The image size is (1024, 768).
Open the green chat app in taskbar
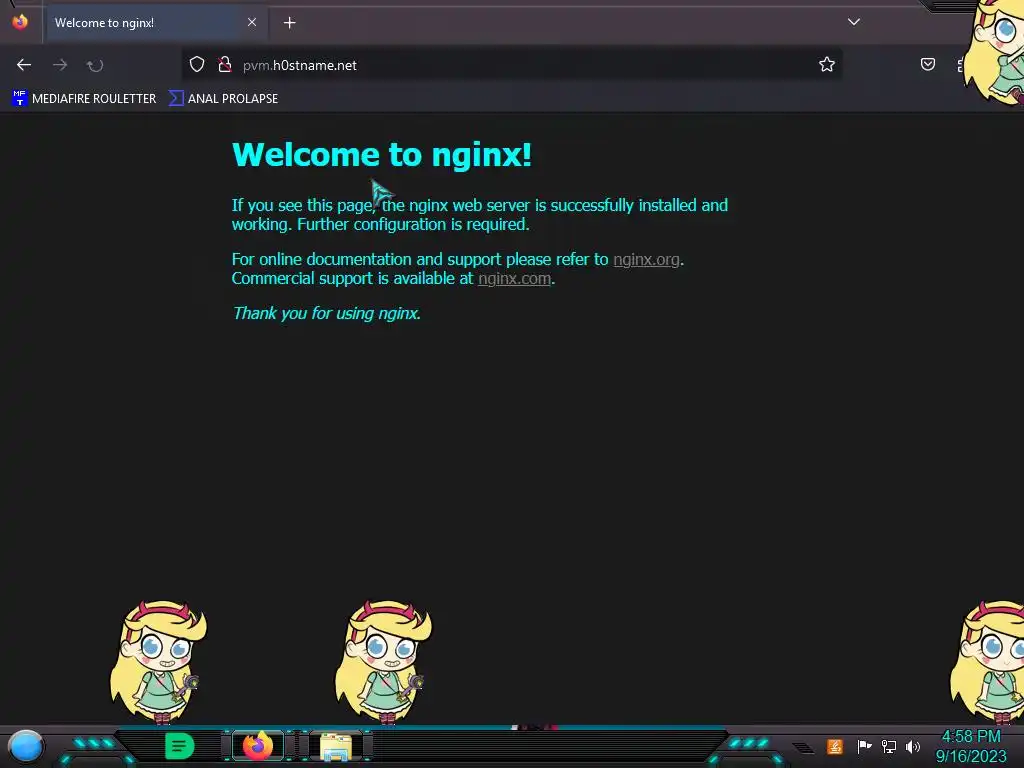179,746
